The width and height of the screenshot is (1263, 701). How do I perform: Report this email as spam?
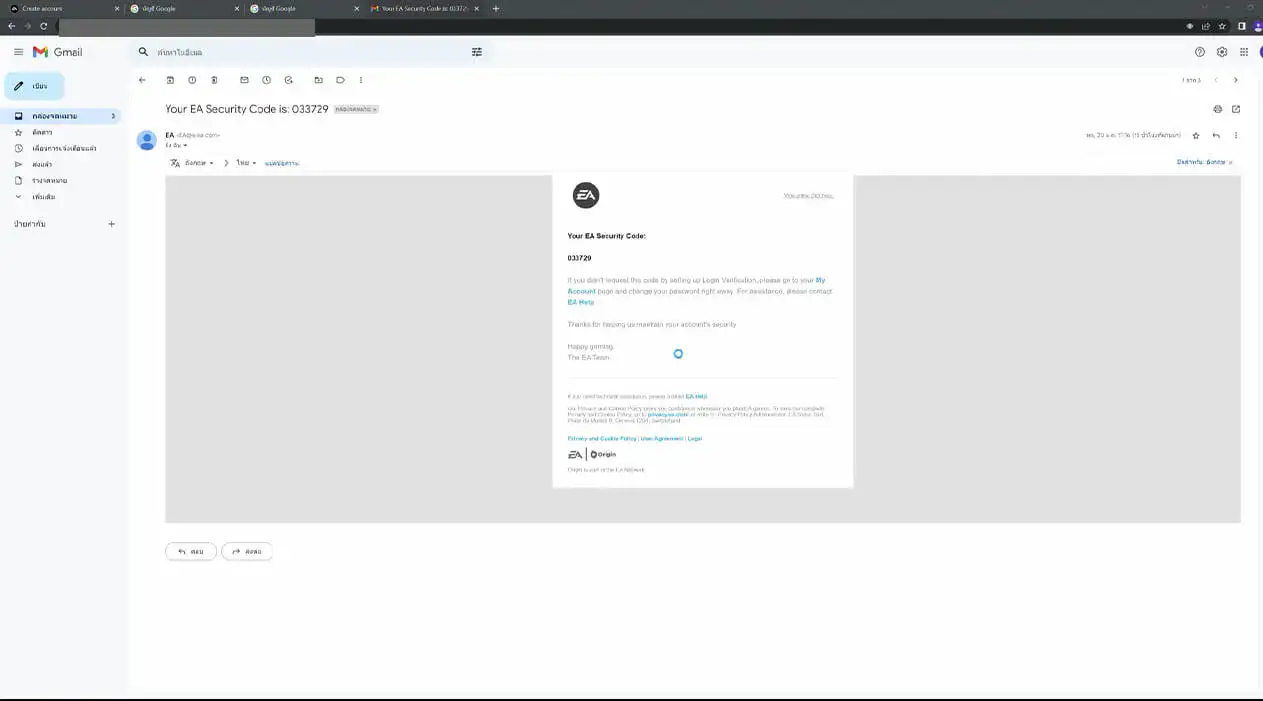(x=192, y=80)
